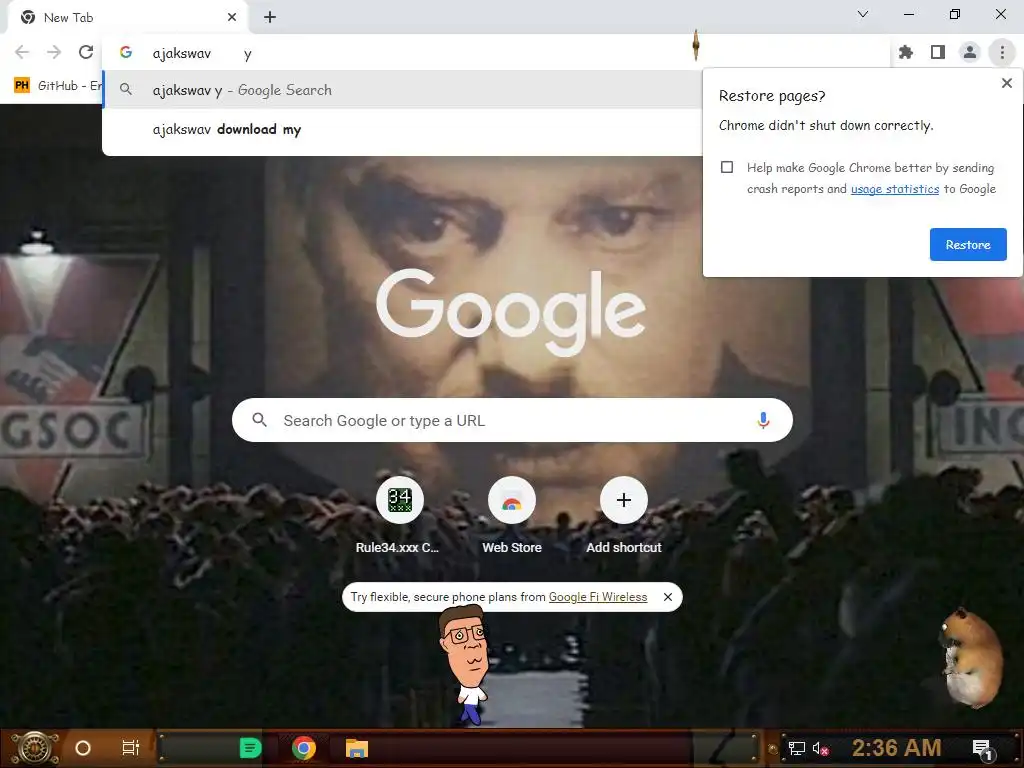
Task: Click the Restore button
Action: point(968,244)
